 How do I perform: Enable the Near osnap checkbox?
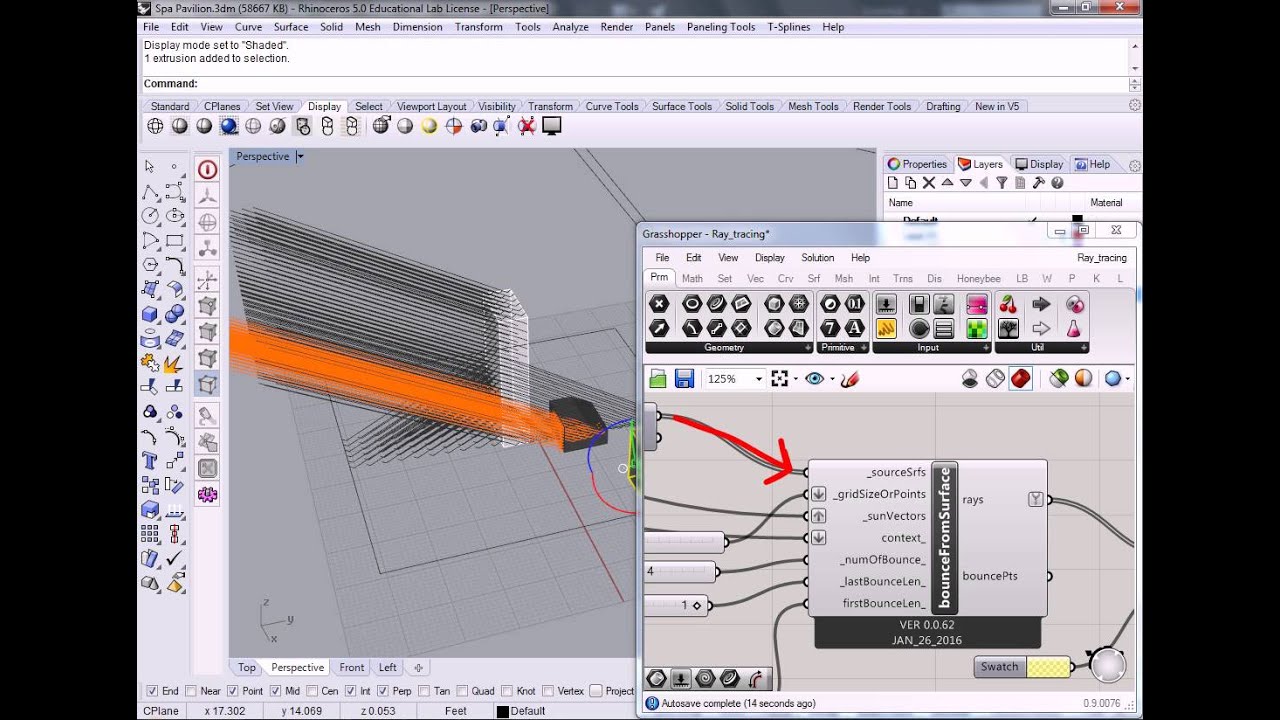point(191,691)
